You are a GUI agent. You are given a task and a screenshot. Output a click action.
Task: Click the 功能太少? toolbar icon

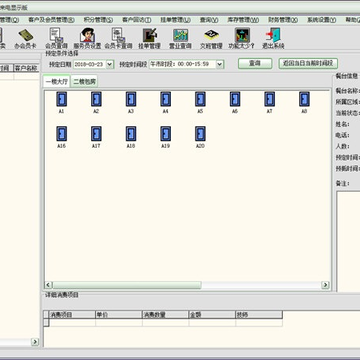click(x=241, y=38)
